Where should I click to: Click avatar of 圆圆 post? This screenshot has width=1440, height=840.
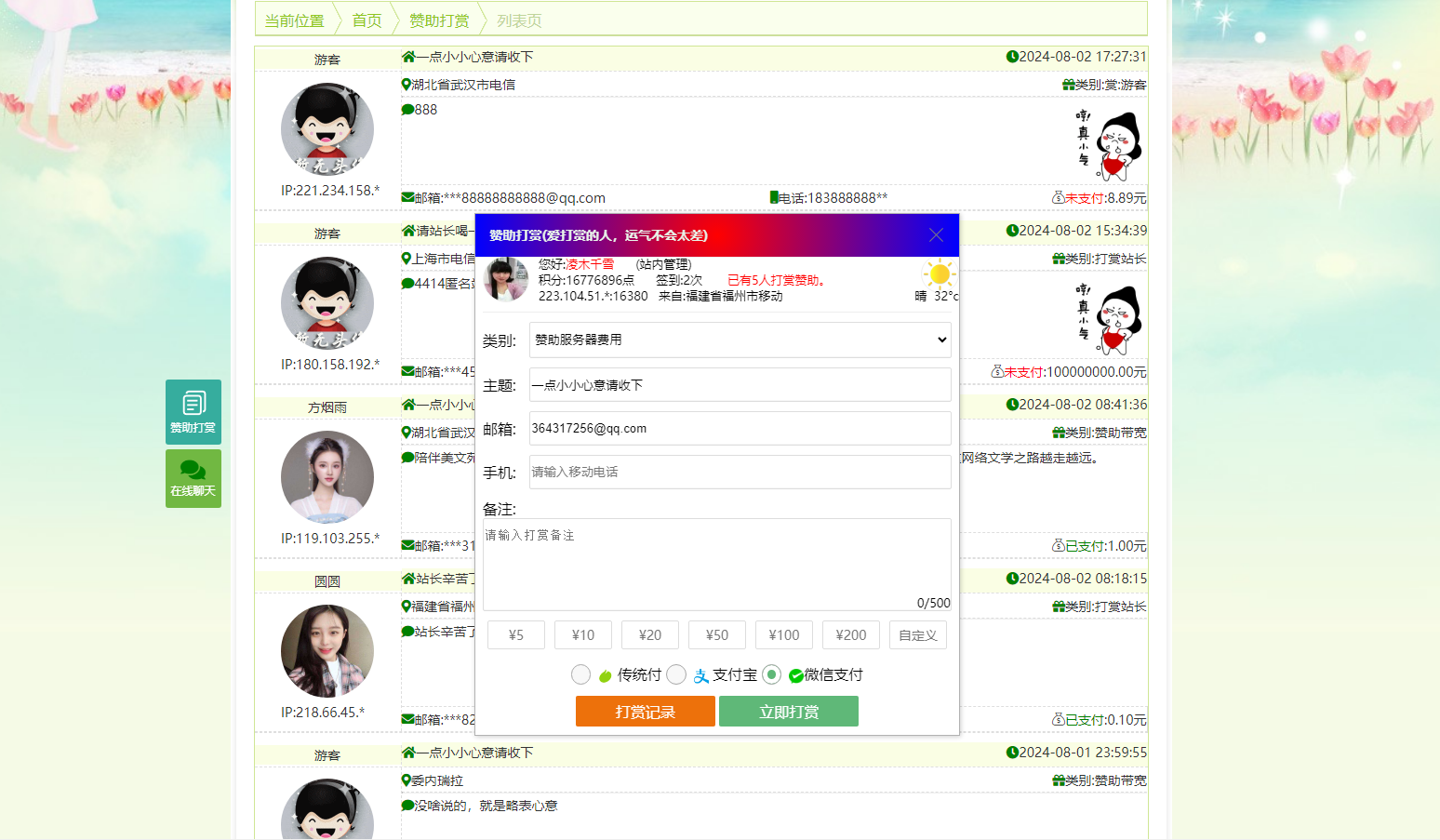click(327, 651)
